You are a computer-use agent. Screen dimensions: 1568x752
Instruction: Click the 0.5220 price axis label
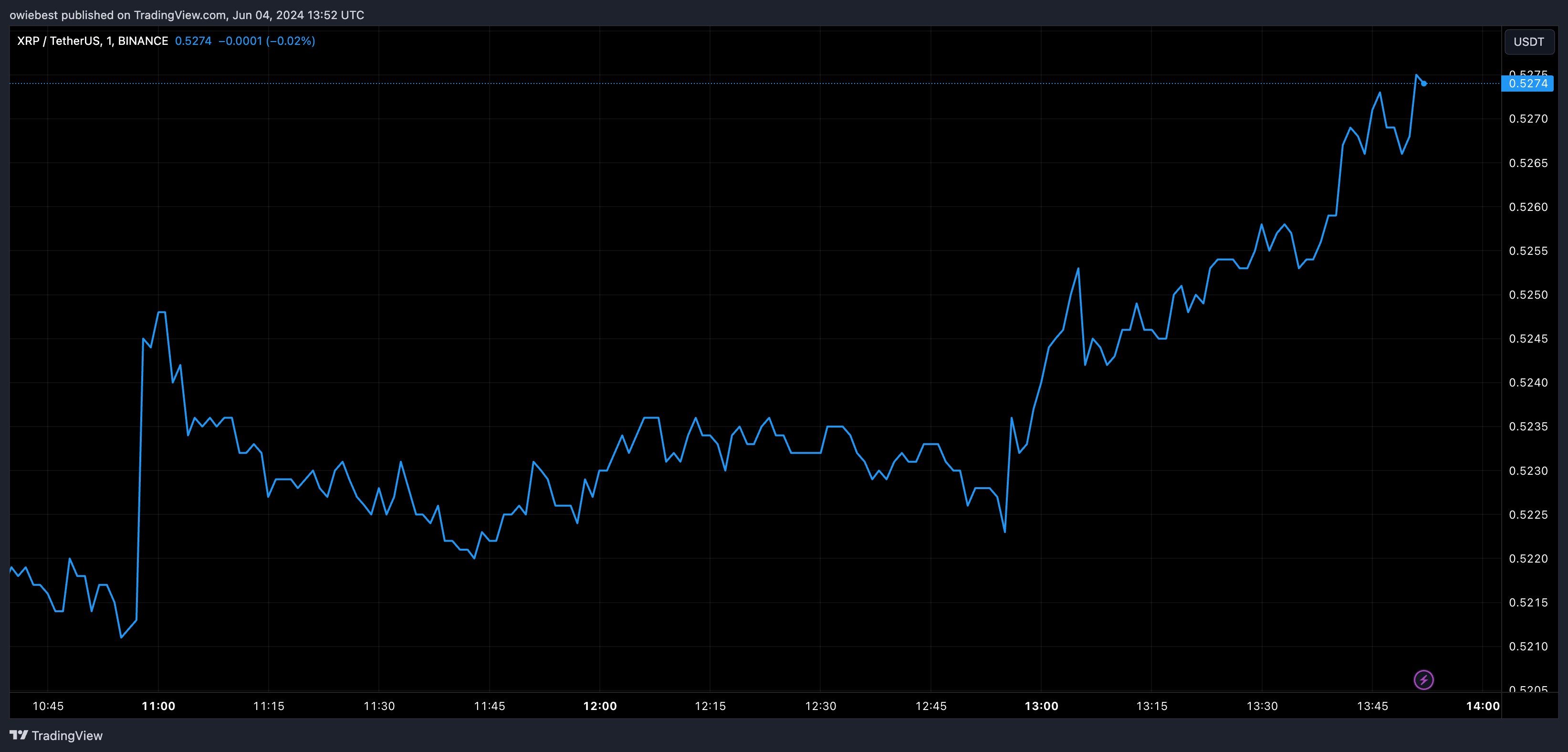(1528, 558)
